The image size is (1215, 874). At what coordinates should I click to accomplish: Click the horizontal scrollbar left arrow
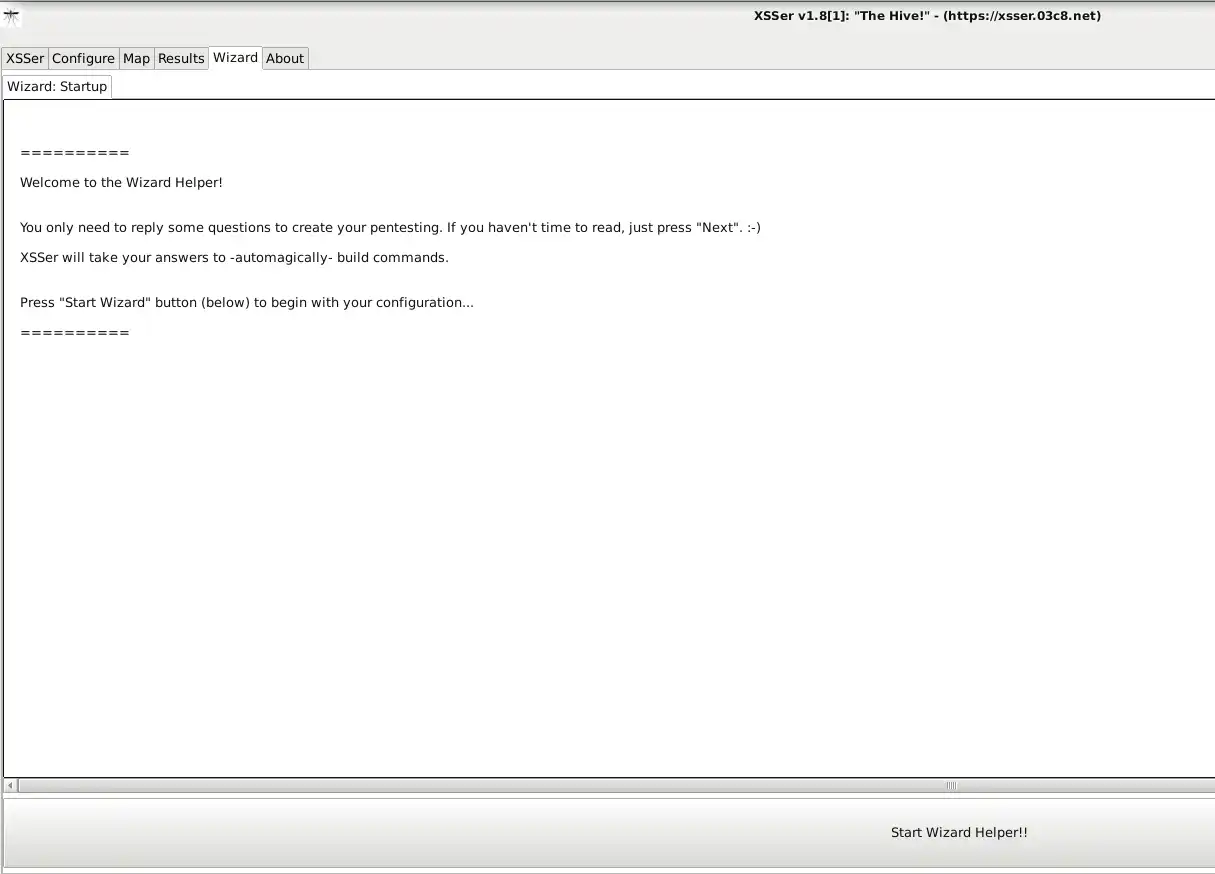10,786
